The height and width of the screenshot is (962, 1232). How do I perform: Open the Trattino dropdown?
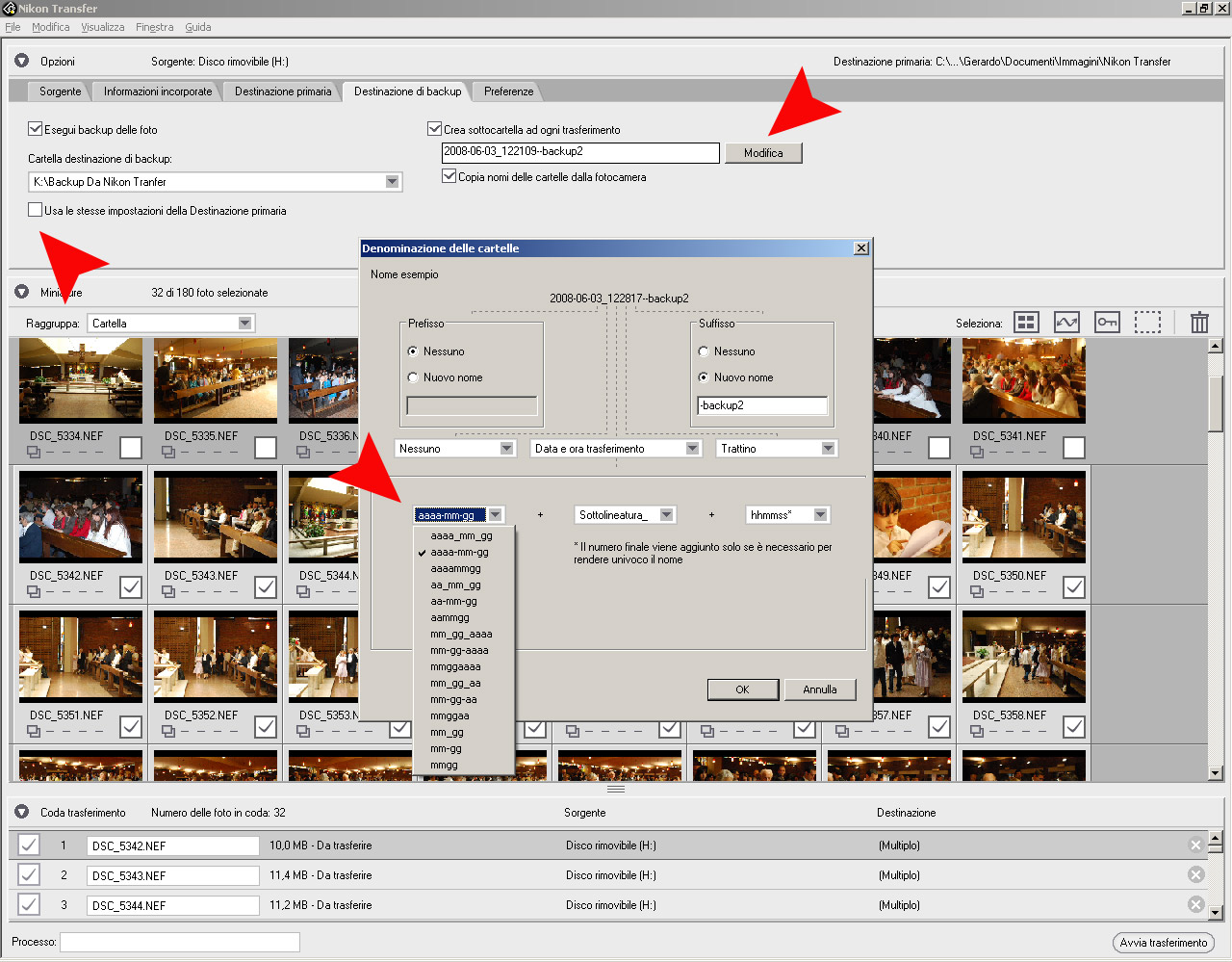[828, 448]
